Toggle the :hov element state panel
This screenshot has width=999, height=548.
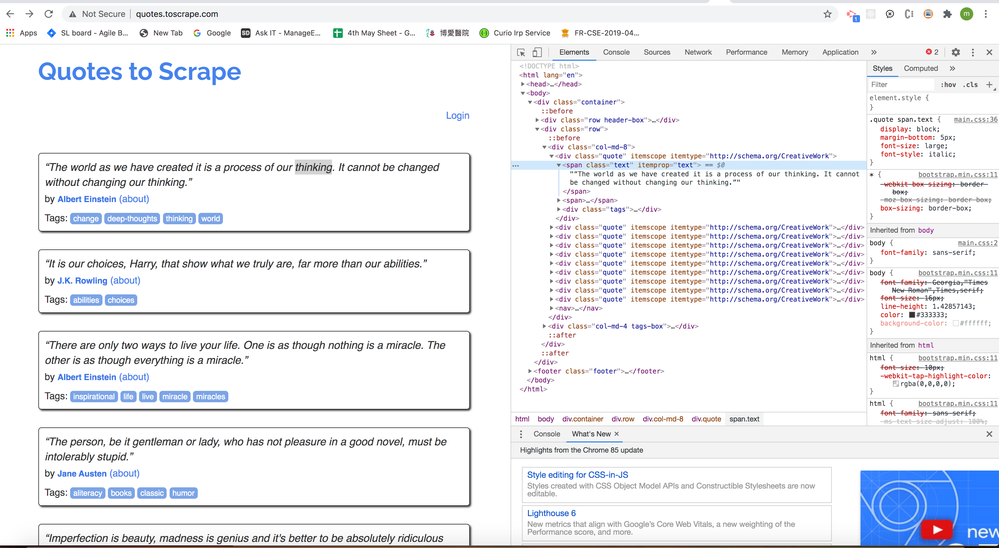[x=948, y=85]
